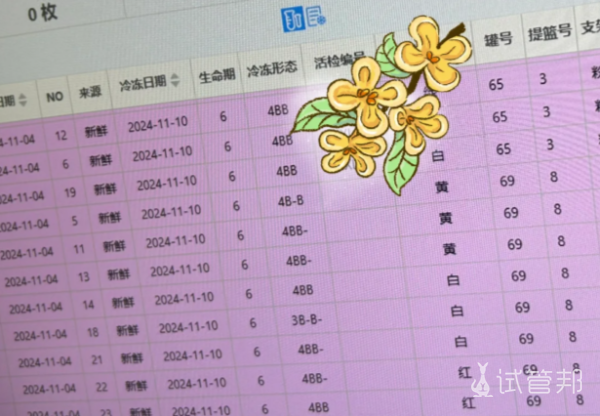Select the 活检编号 column header

339,61
